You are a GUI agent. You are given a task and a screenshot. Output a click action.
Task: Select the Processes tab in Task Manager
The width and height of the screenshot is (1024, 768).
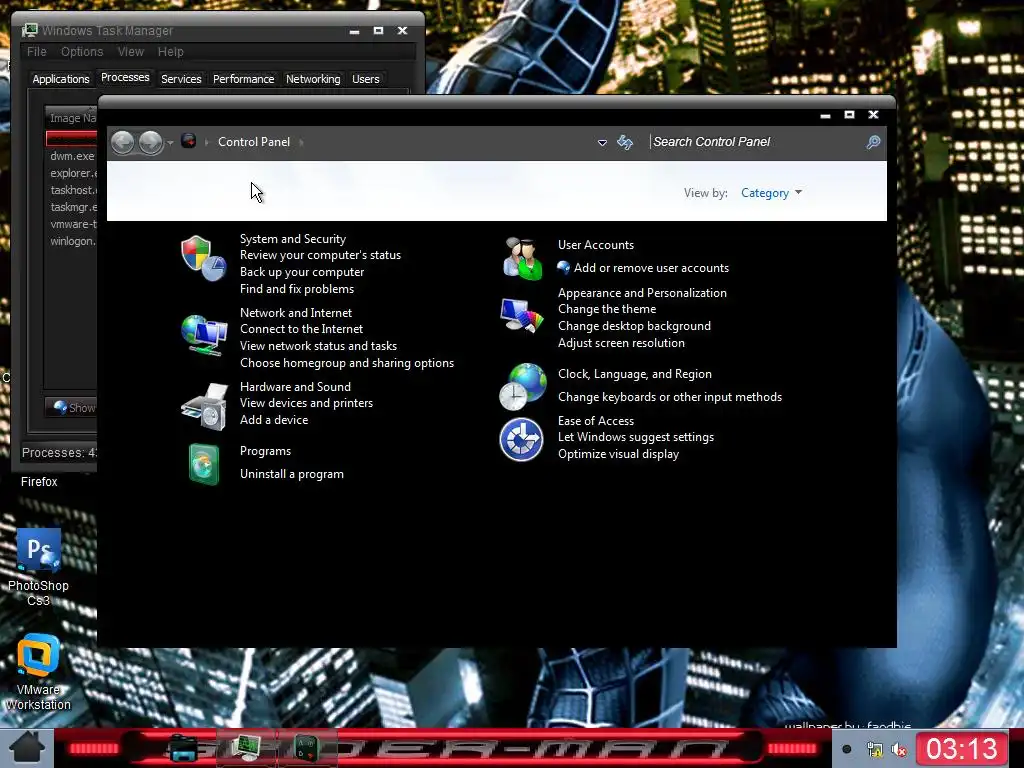coord(125,78)
